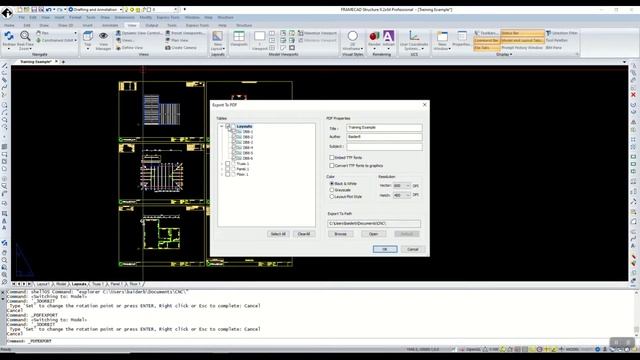The width and height of the screenshot is (640, 360).
Task: Open Dynamic View Control
Action: [x=139, y=33]
